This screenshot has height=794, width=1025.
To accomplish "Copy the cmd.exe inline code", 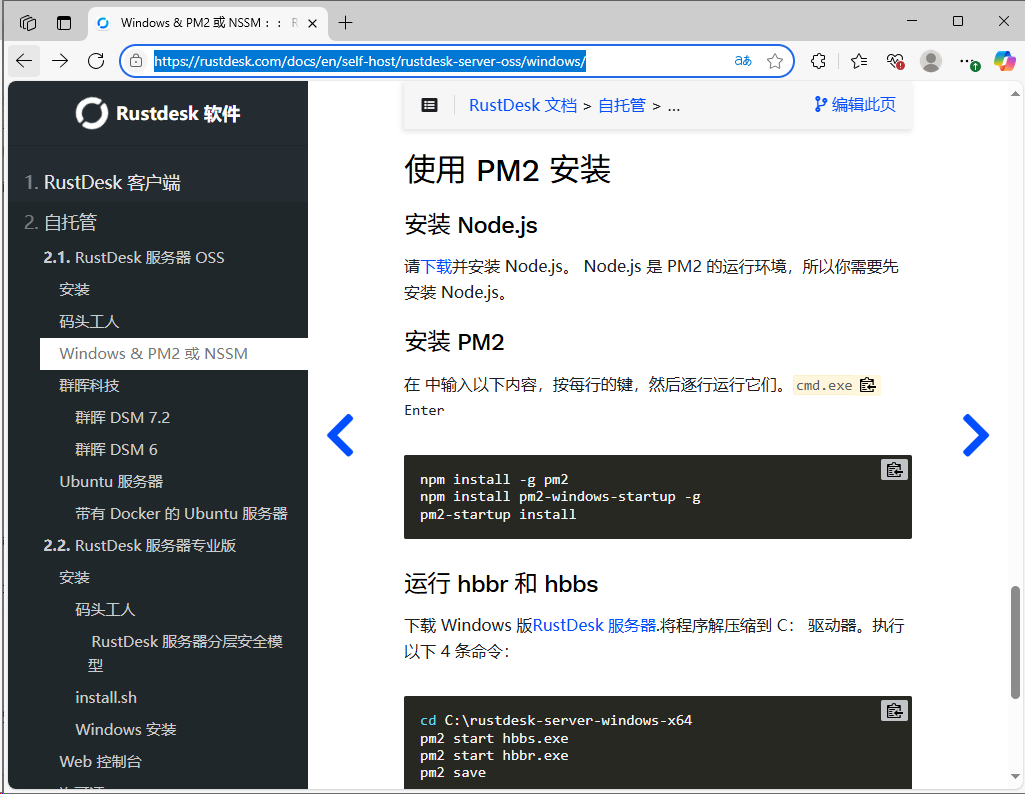I will tap(867, 386).
